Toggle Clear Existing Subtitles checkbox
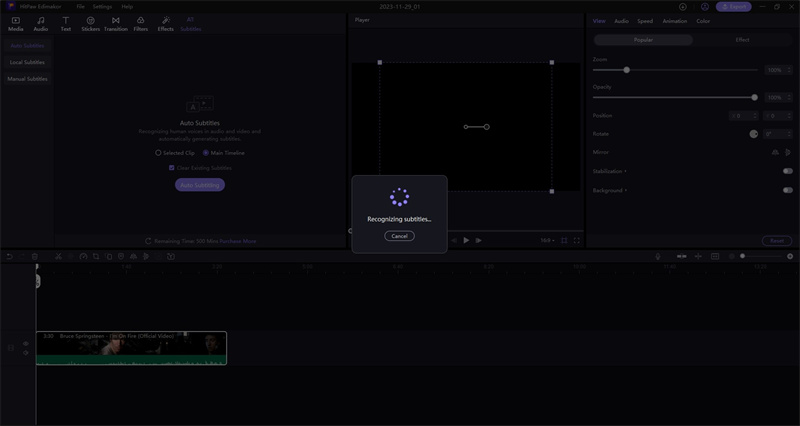The height and width of the screenshot is (426, 800). (x=172, y=168)
